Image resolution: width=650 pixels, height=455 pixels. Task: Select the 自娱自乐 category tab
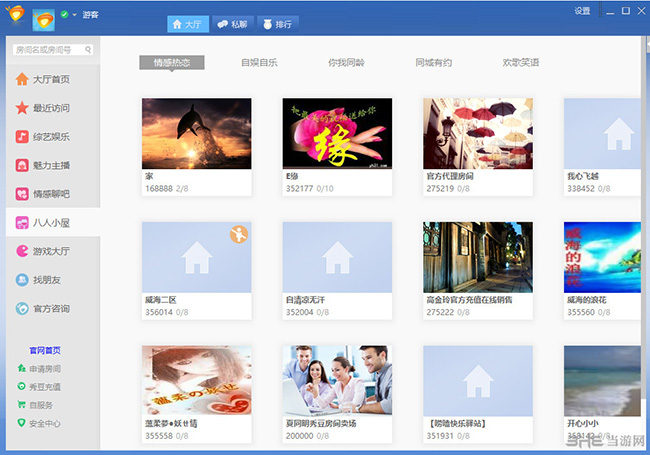coord(259,62)
